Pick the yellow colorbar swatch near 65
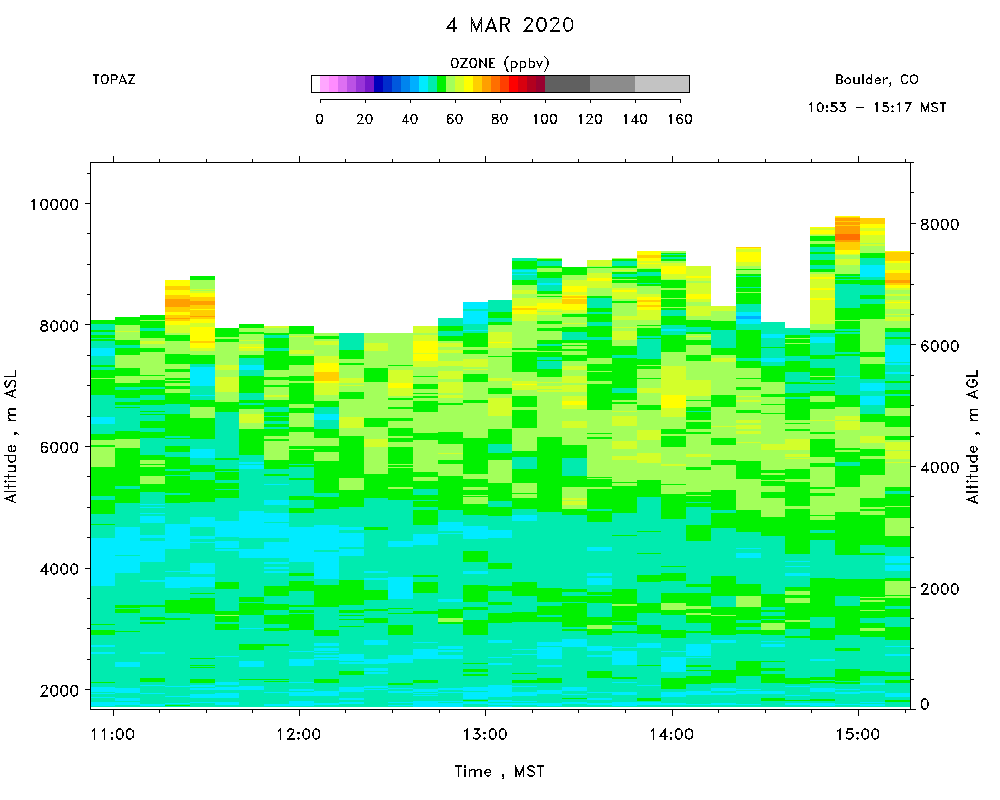Screen dimensions: 1000x800 [x=468, y=84]
